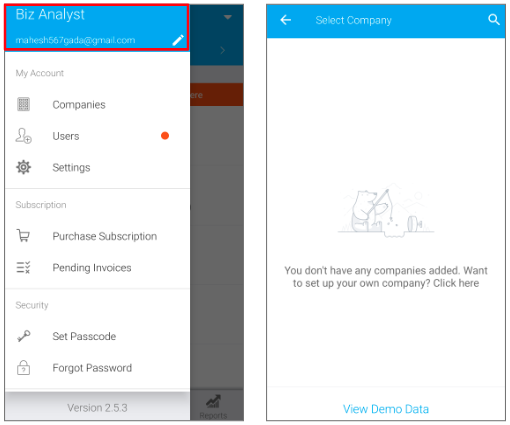Expand the dimmed dropdown arrow at top
This screenshot has height=425, width=510.
228,17
